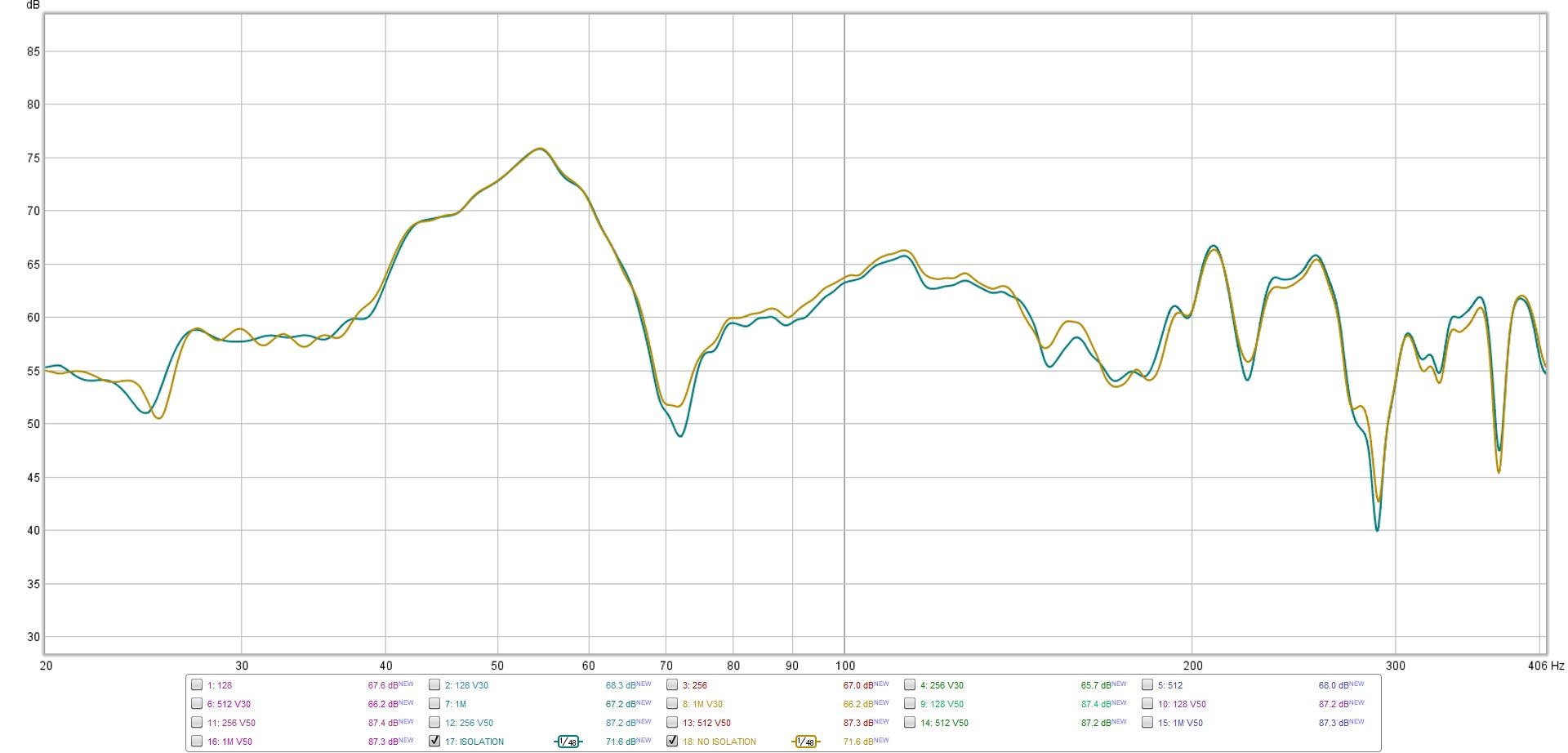This screenshot has height=753, width=1568.
Task: Uncheck the "18: NO ISOLATION" trace checkbox
Action: tap(672, 741)
